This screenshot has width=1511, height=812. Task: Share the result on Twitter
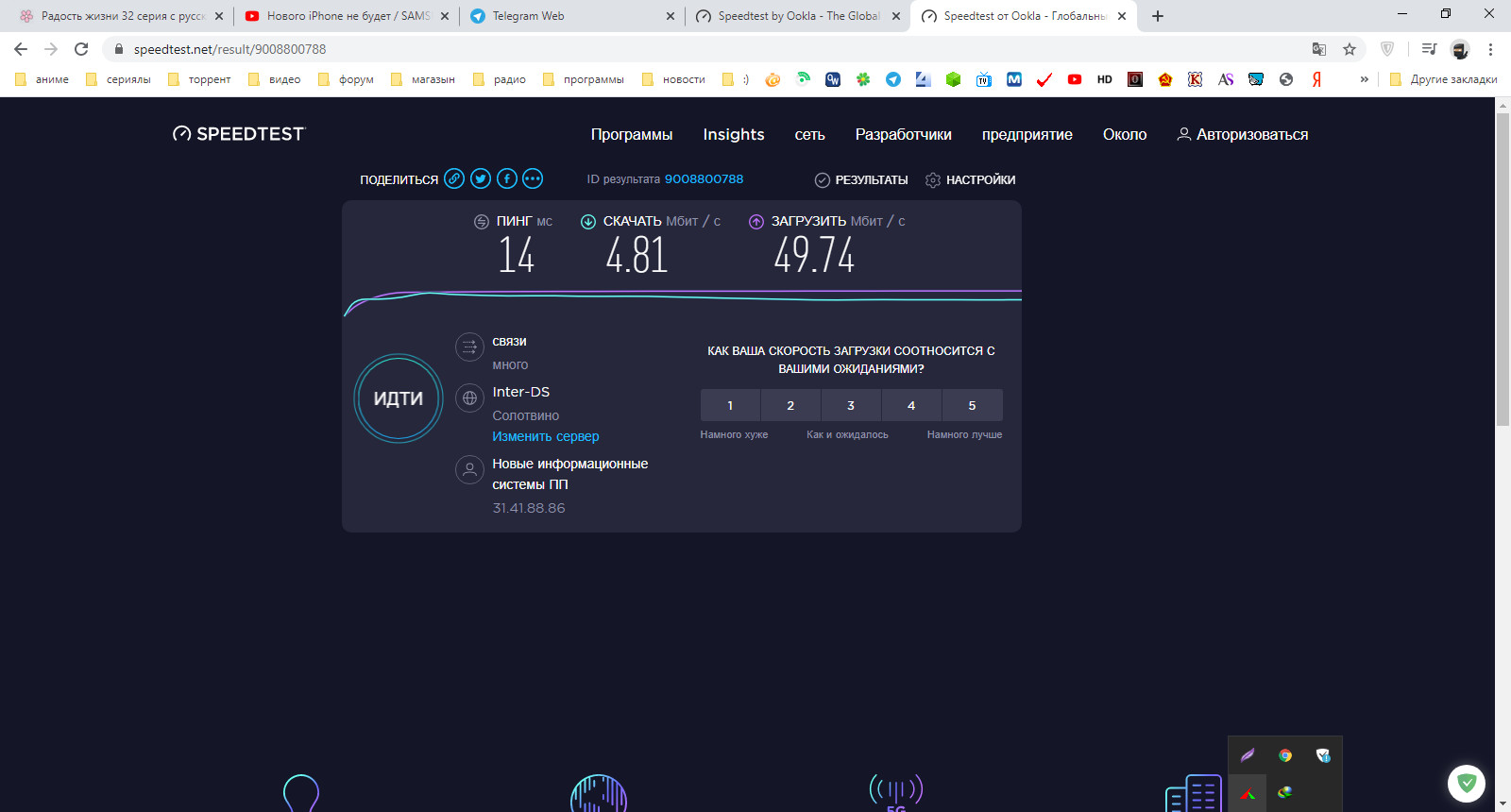pos(481,178)
